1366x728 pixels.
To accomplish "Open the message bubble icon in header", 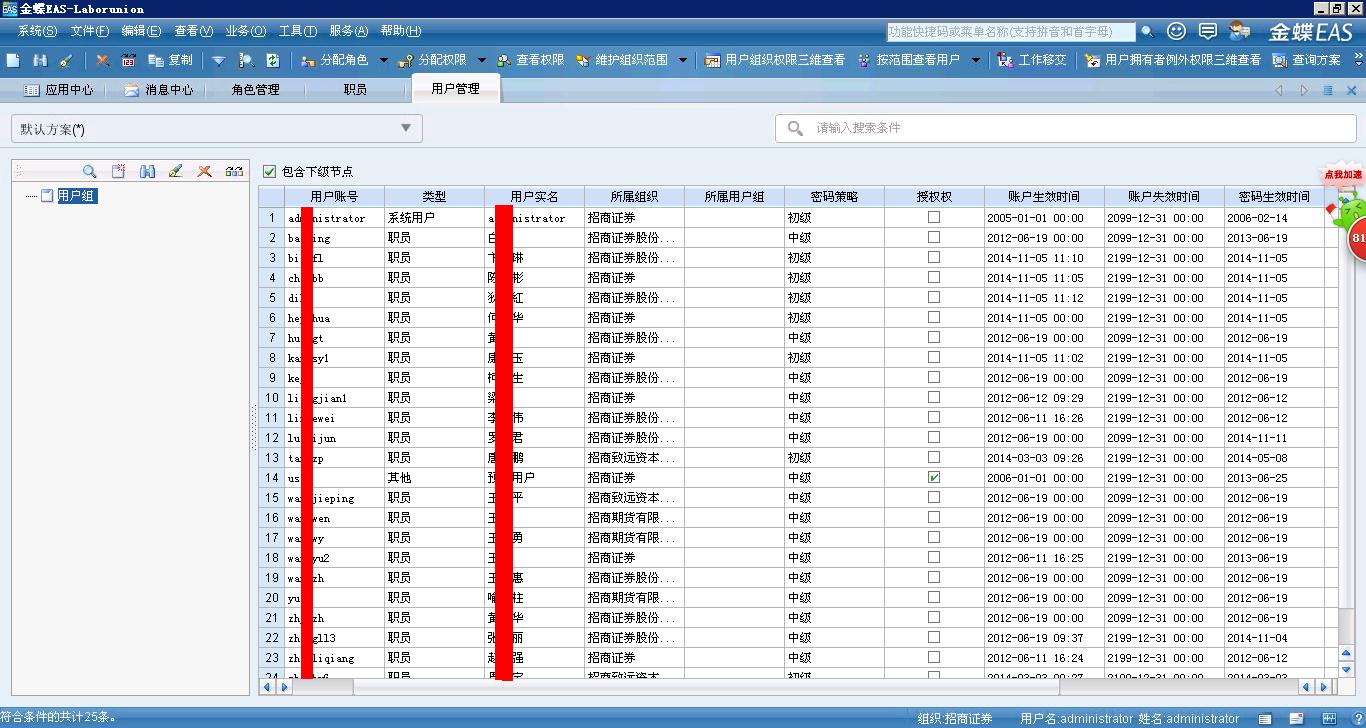I will [1208, 32].
